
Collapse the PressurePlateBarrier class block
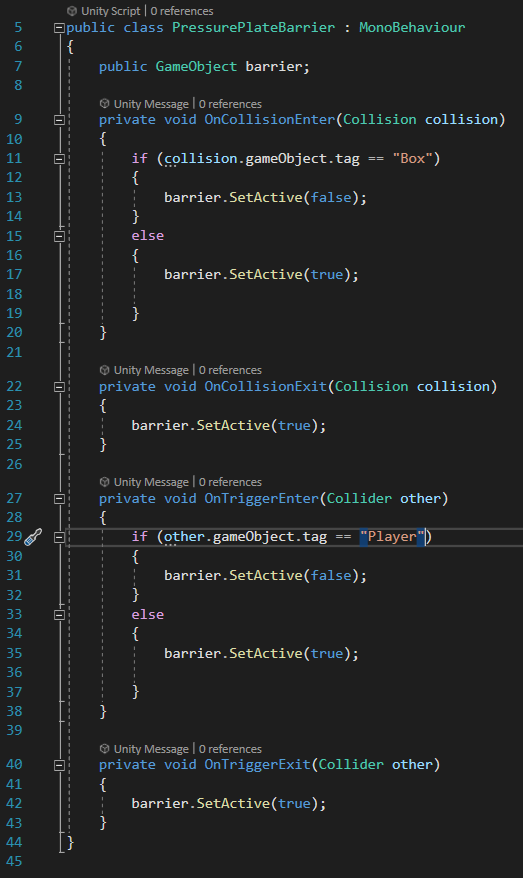click(59, 27)
